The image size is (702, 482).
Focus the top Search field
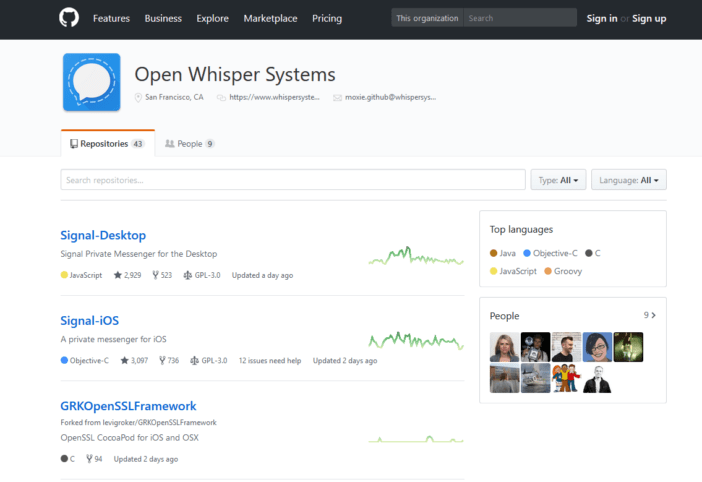pos(520,18)
